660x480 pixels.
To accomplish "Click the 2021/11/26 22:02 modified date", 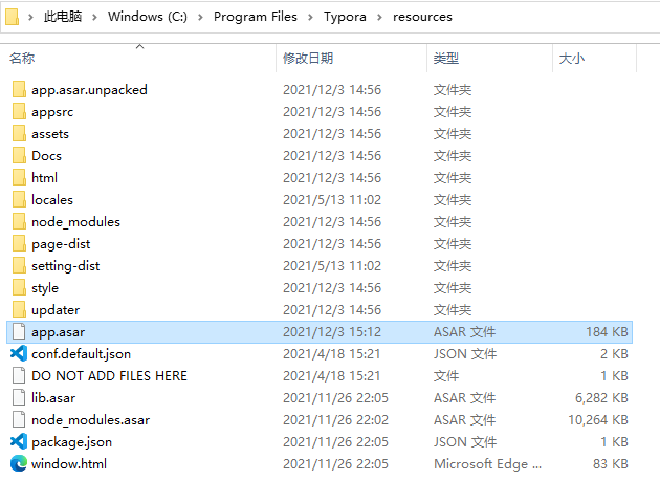I will tap(335, 420).
